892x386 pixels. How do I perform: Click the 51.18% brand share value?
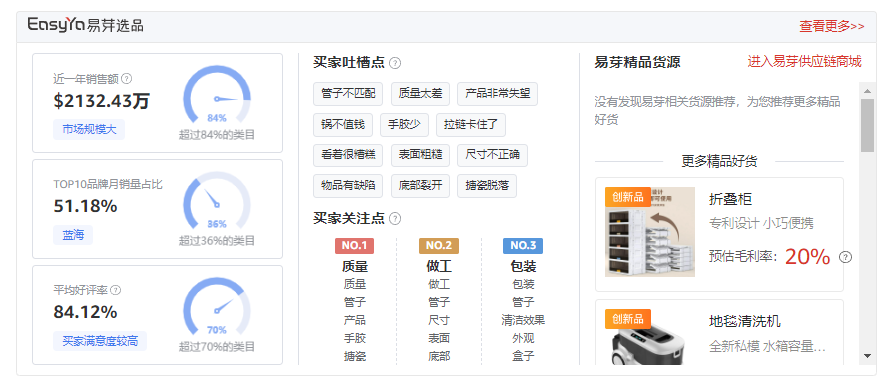[85, 206]
